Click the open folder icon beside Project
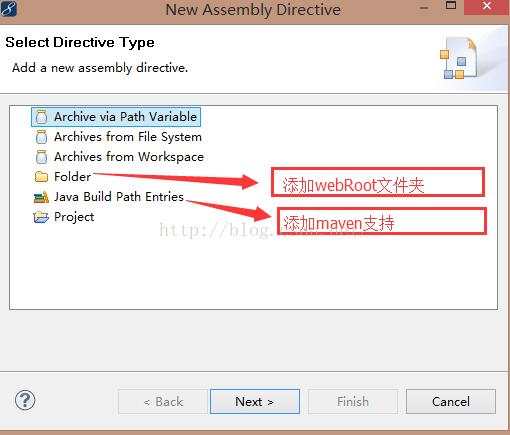Image resolution: width=510 pixels, height=435 pixels. point(41,217)
